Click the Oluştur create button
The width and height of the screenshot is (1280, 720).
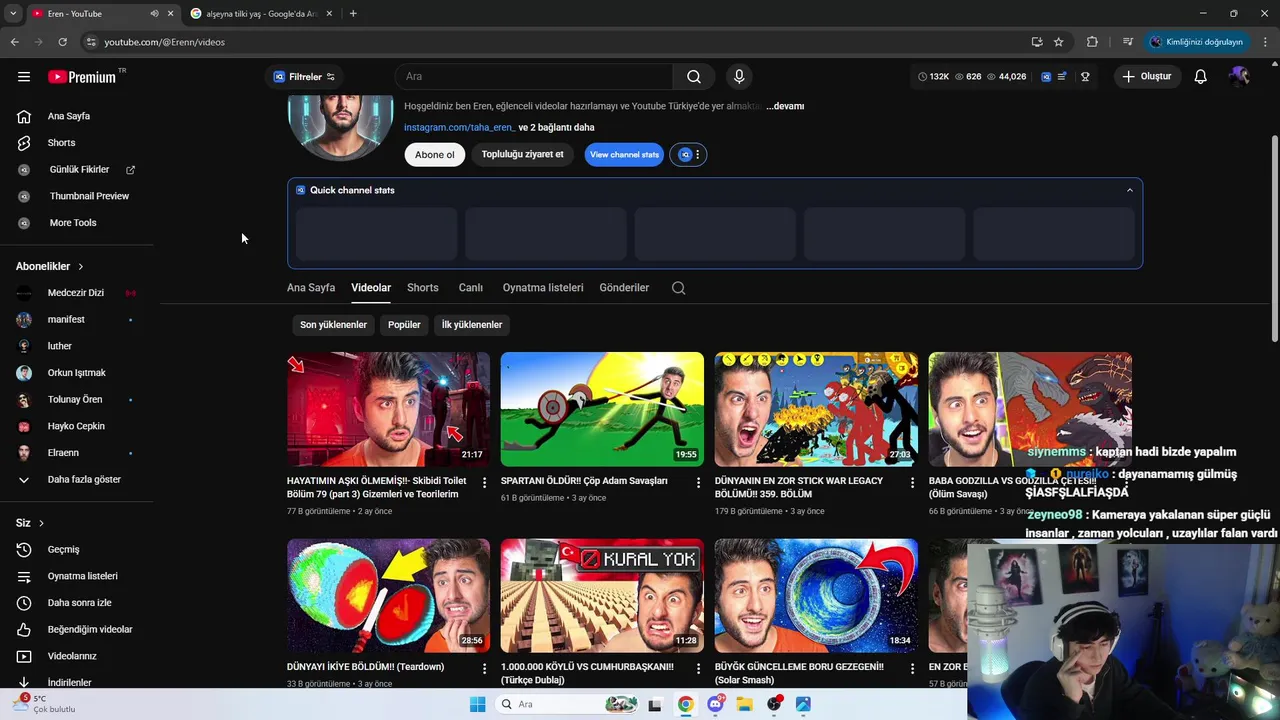click(1146, 77)
